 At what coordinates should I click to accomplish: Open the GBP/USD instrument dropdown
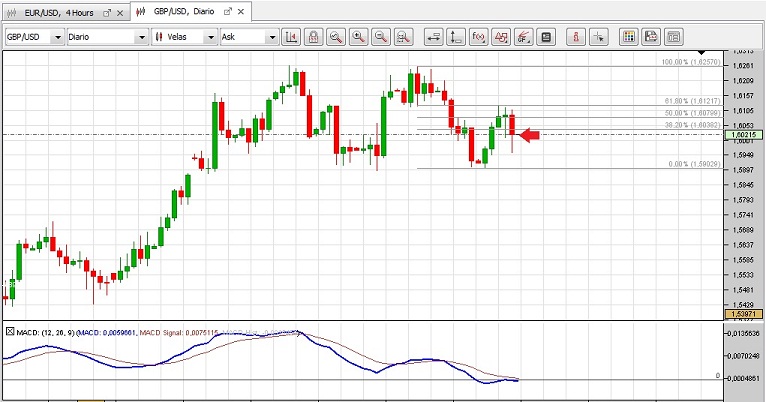[x=56, y=37]
